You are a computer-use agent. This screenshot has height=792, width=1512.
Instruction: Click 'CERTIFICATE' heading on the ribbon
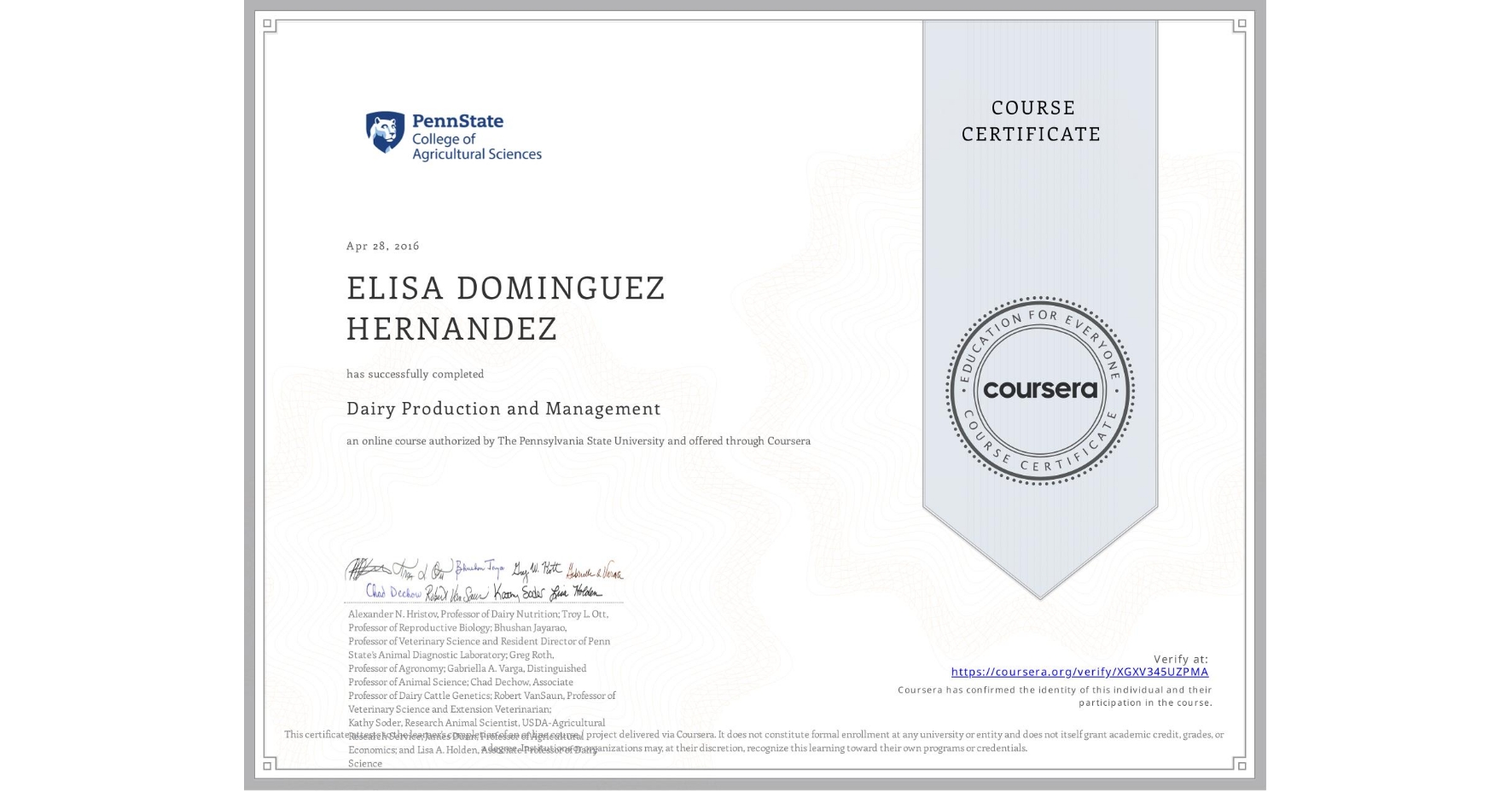point(1032,134)
